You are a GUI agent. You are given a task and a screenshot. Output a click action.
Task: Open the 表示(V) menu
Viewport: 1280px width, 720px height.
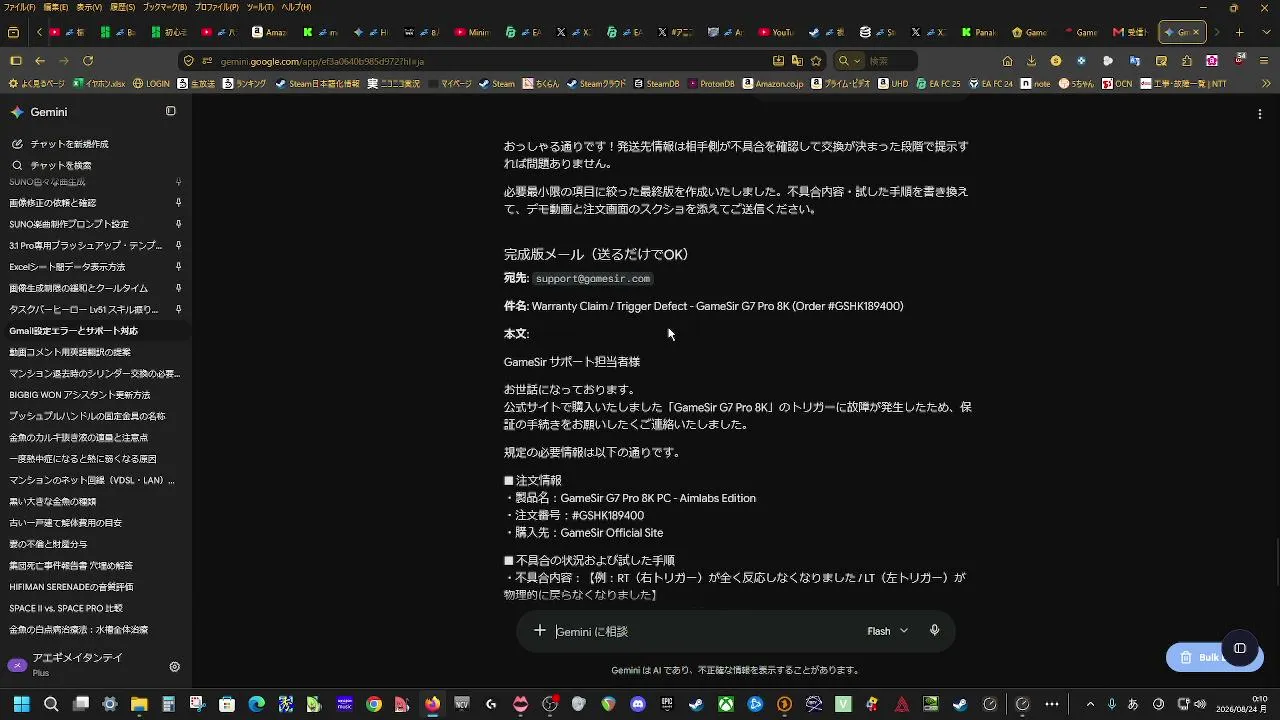pos(89,7)
